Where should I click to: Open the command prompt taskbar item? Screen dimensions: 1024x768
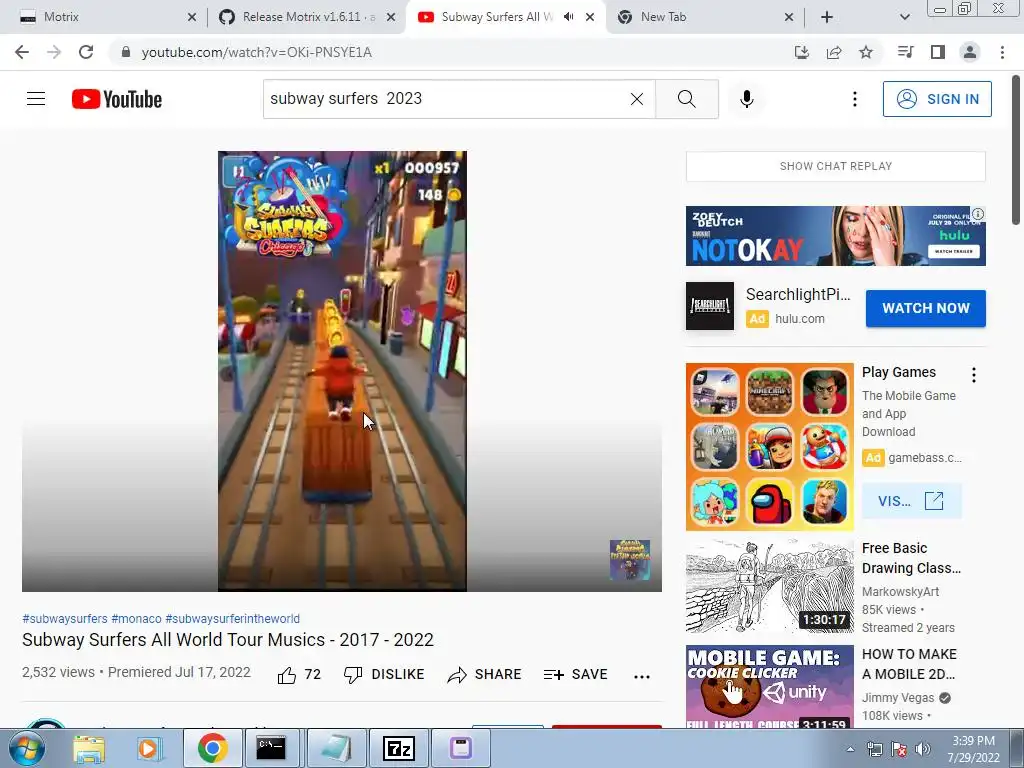click(271, 748)
